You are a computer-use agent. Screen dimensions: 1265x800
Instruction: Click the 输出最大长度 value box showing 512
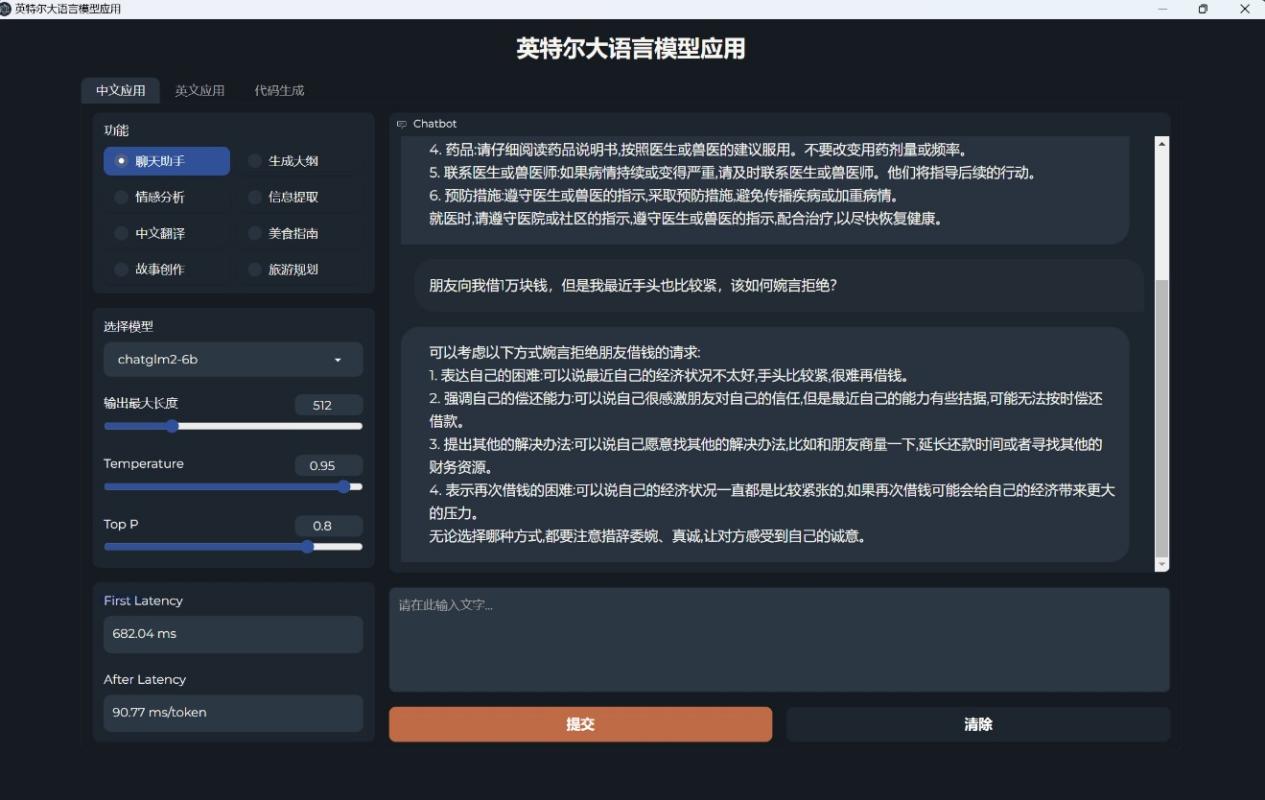(x=329, y=404)
